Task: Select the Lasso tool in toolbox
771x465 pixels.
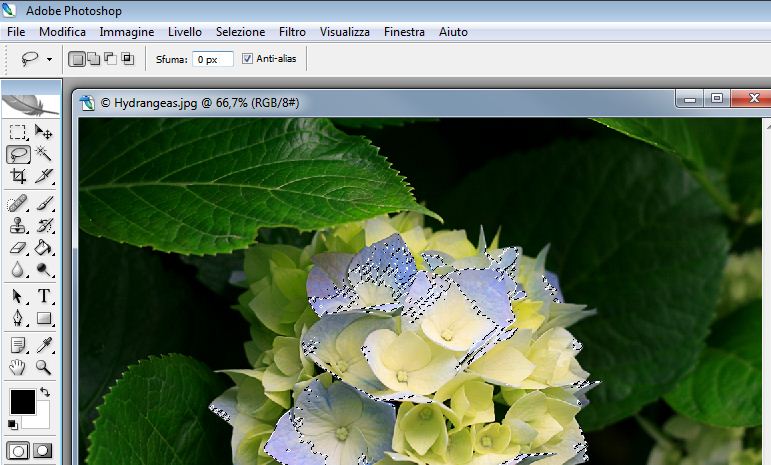Action: [18, 154]
